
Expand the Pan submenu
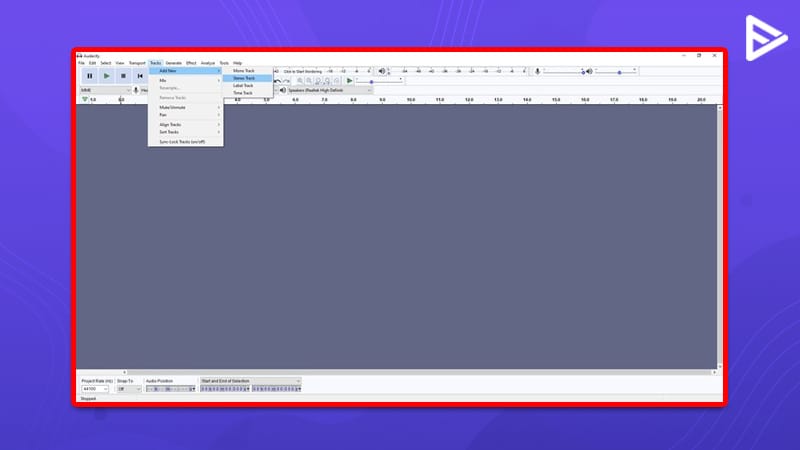click(x=186, y=115)
